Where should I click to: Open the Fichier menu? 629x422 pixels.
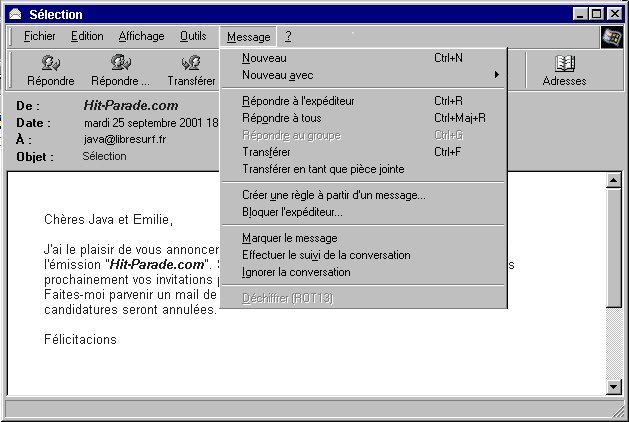pyautogui.click(x=40, y=37)
